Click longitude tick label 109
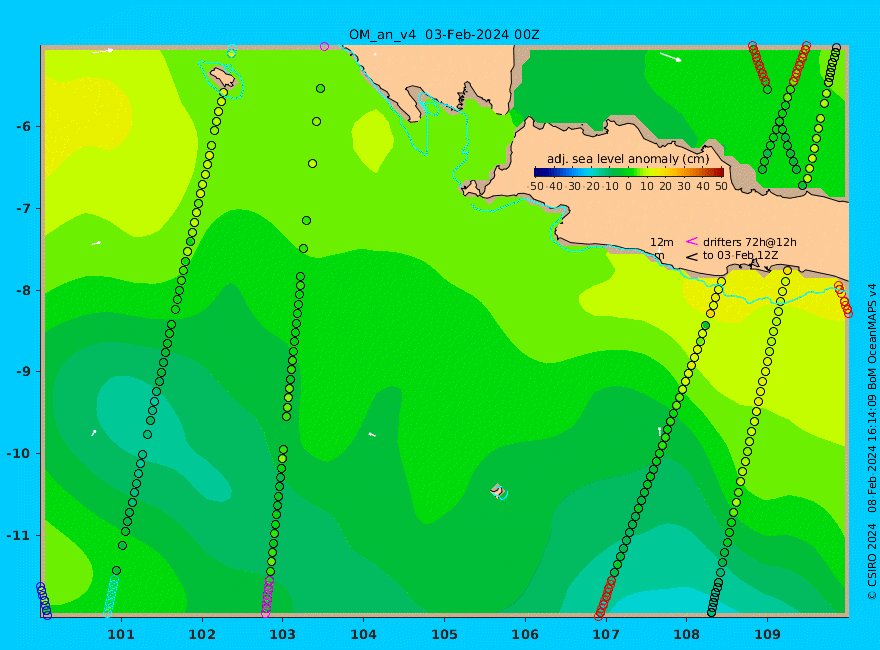Viewport: 880px width, 650px height. click(768, 635)
